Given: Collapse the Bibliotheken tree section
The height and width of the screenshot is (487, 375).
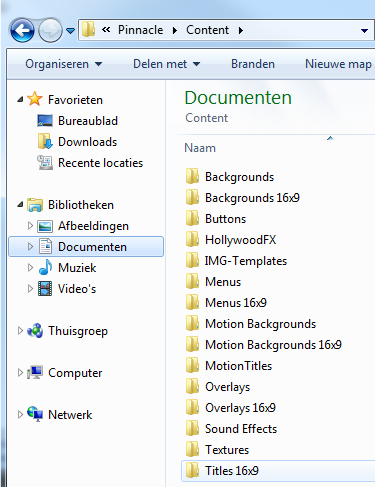Looking at the screenshot, I should pos(20,204).
